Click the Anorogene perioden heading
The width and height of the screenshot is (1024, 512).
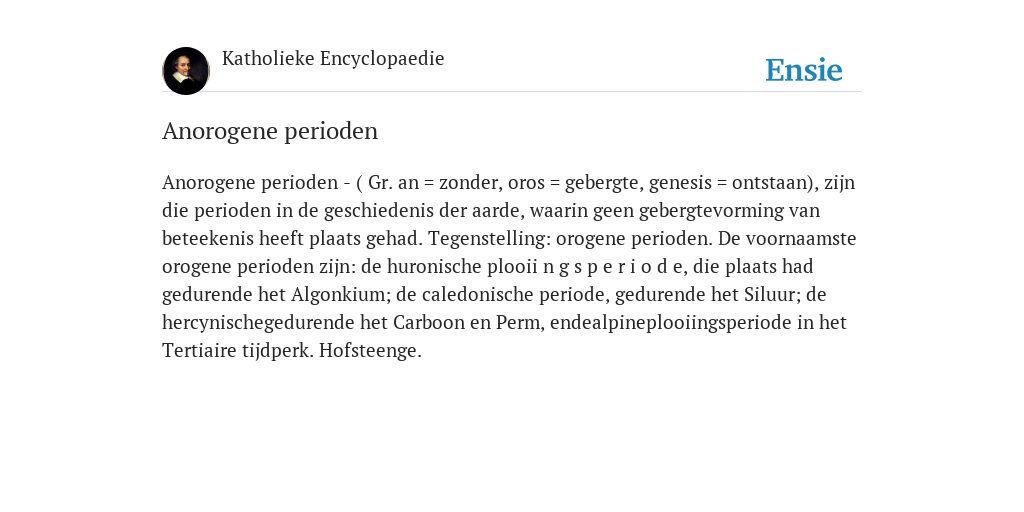[270, 131]
